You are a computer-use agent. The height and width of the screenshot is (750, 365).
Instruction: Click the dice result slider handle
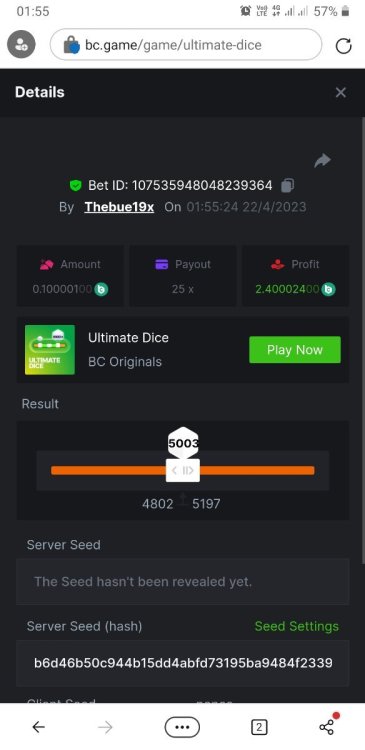pyautogui.click(x=183, y=470)
